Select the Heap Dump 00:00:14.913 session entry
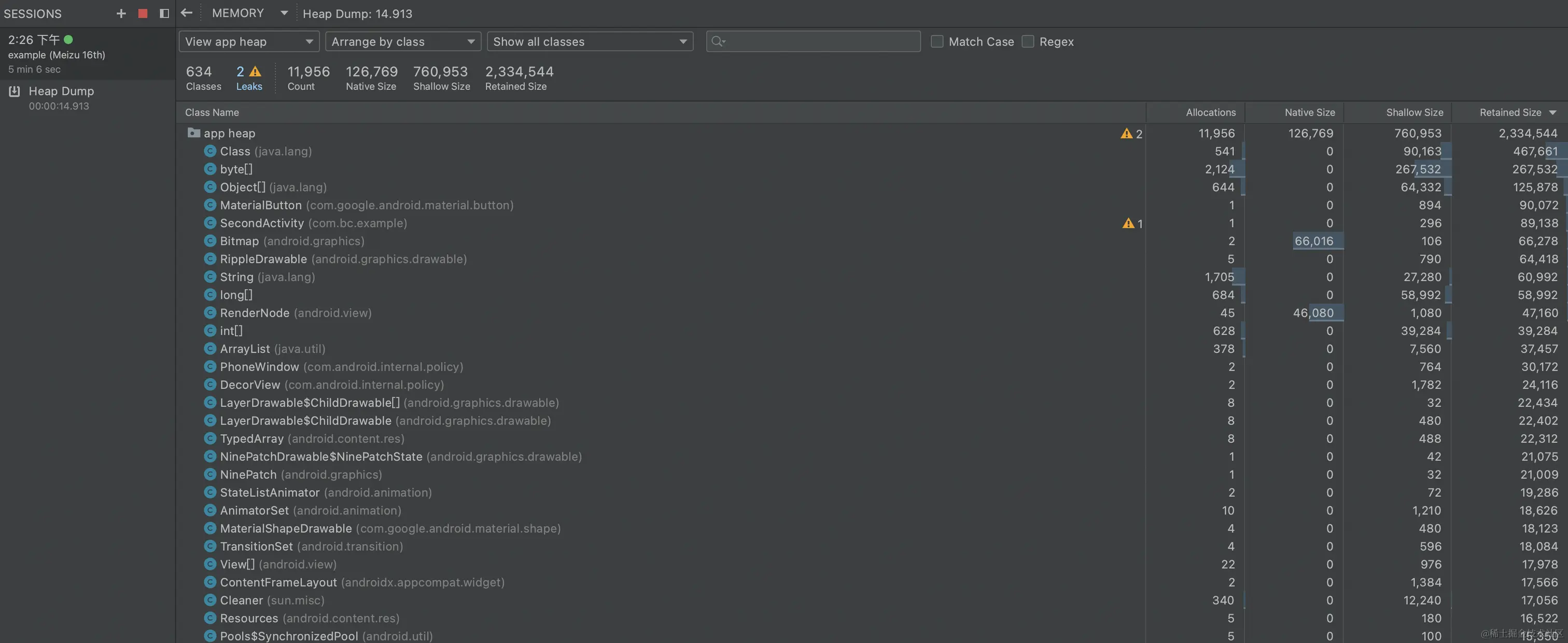This screenshot has height=643, width=1568. (61, 97)
